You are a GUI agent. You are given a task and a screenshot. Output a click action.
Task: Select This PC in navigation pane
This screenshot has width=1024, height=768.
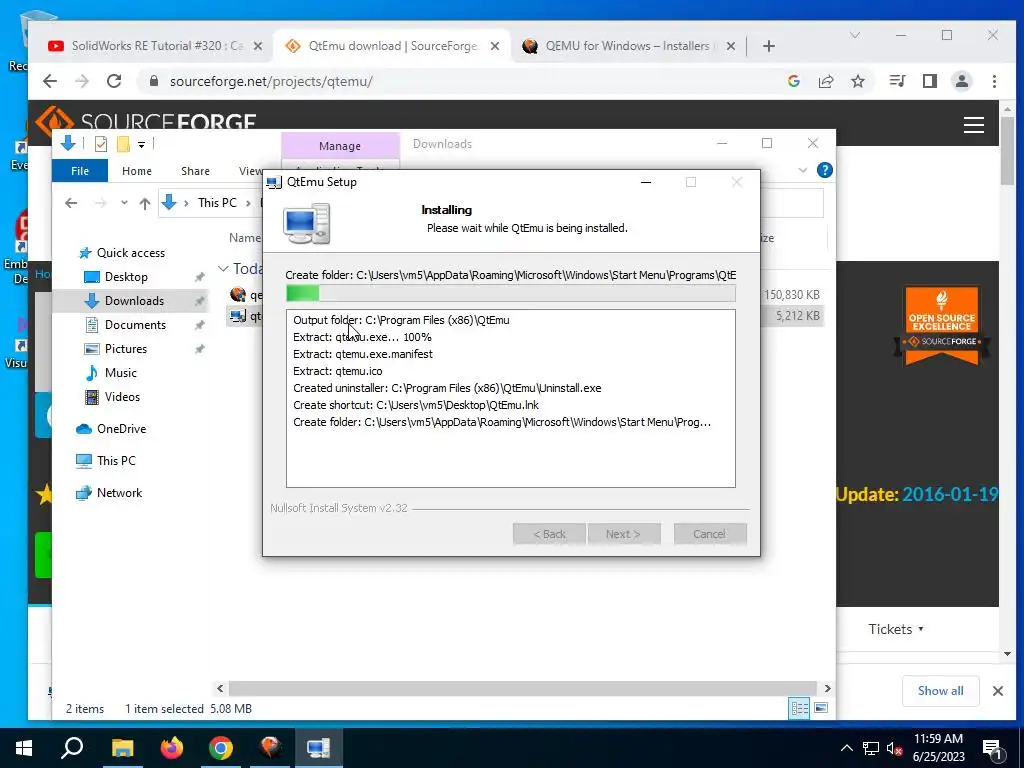click(116, 461)
